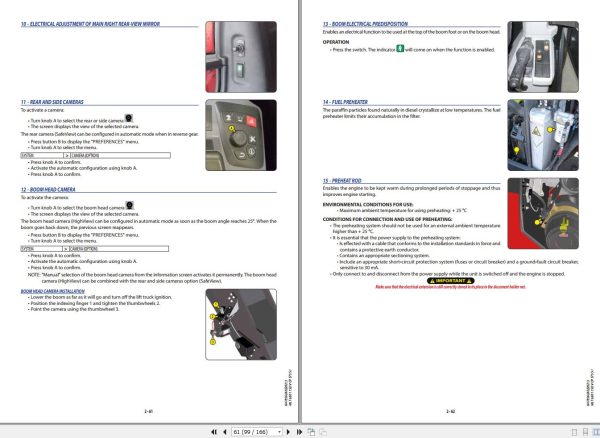600x438 pixels.
Task: Click the page number 2-42 footer
Action: 450,412
